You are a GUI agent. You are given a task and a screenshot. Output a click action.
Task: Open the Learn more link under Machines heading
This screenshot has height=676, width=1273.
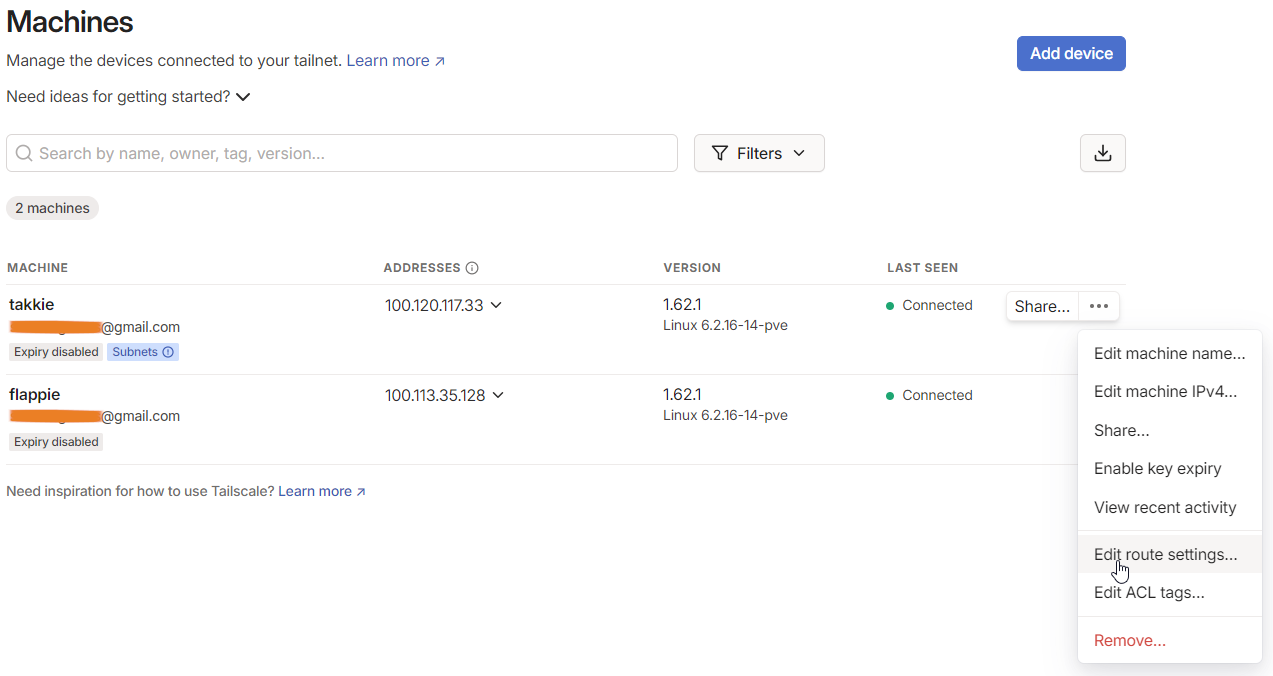click(x=396, y=61)
